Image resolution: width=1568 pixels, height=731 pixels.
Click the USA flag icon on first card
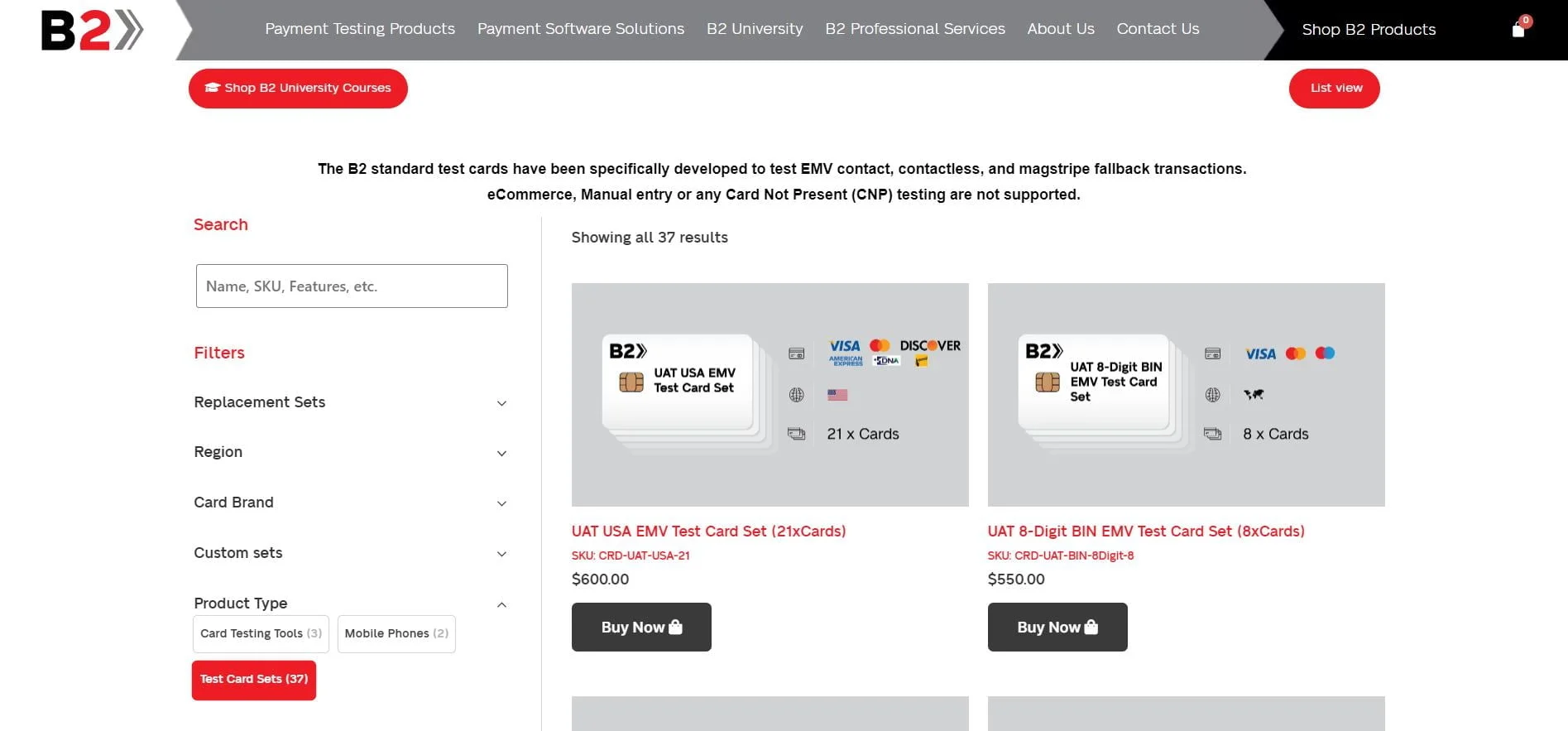coord(837,395)
